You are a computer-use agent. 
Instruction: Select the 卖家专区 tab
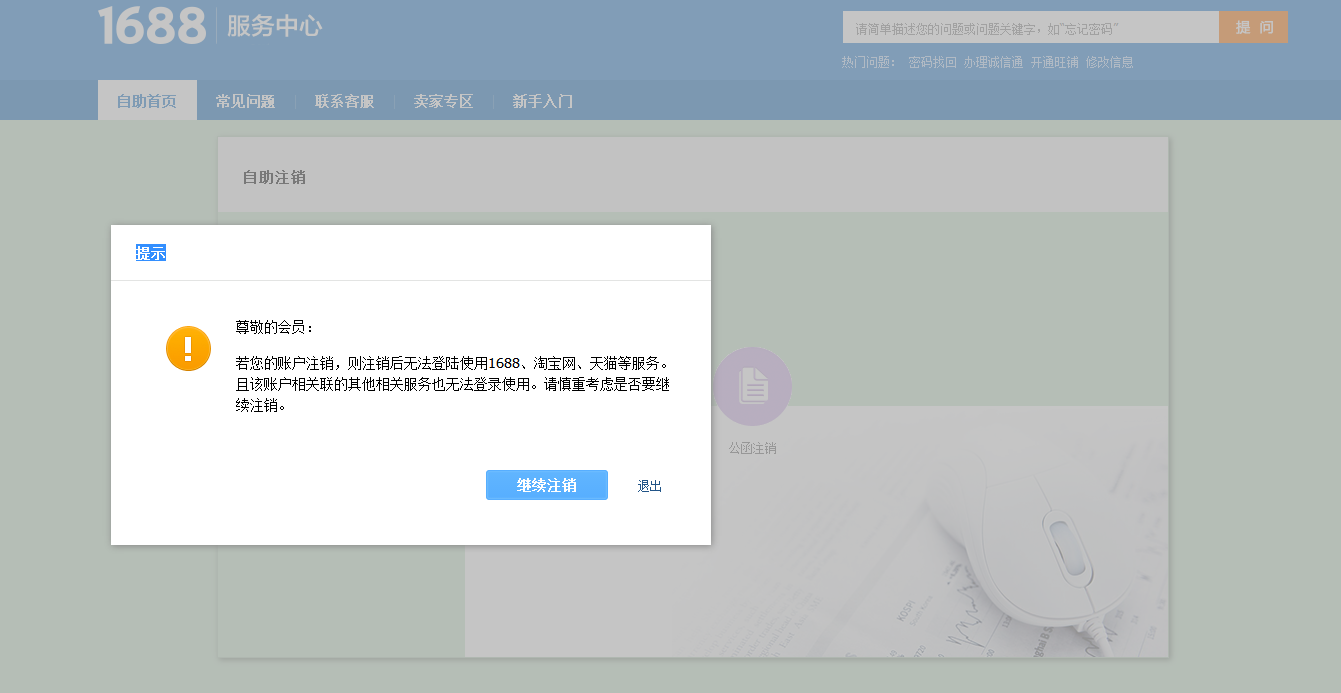coord(443,101)
